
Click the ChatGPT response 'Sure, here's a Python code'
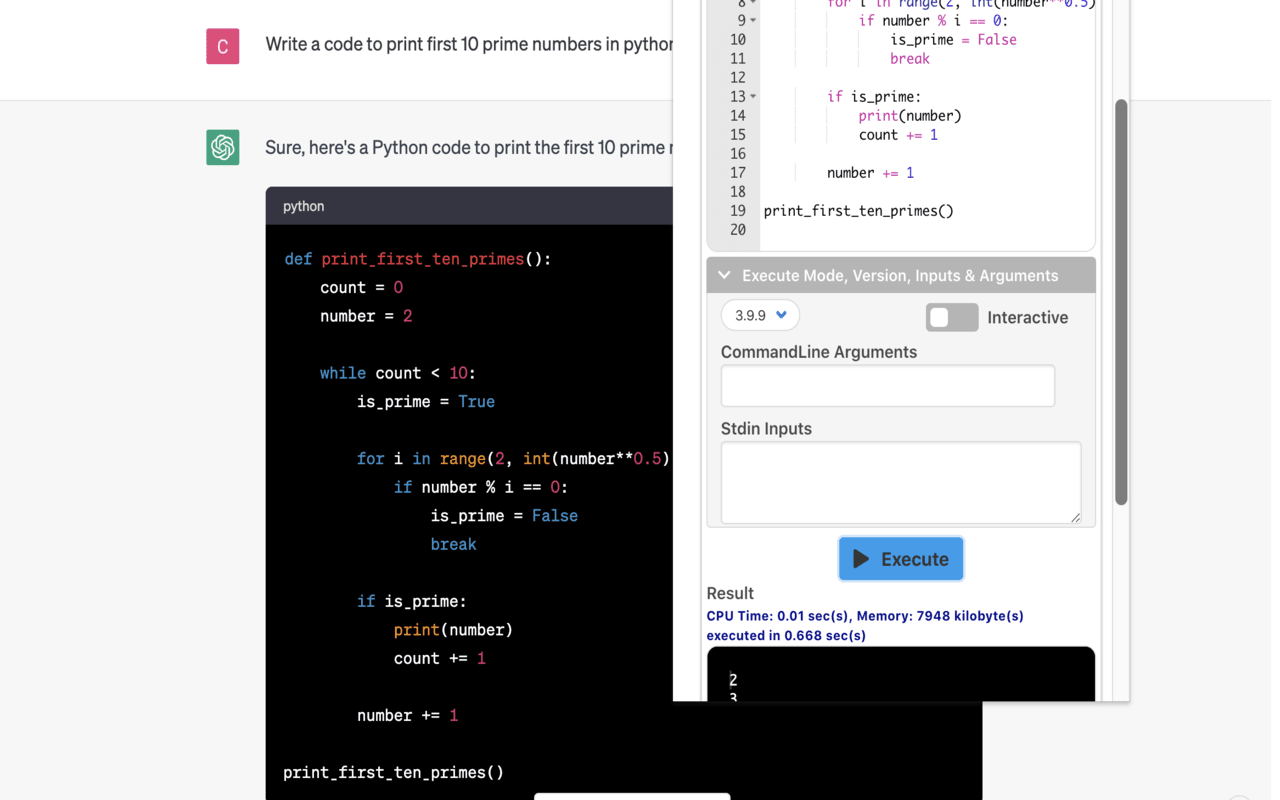(x=469, y=148)
